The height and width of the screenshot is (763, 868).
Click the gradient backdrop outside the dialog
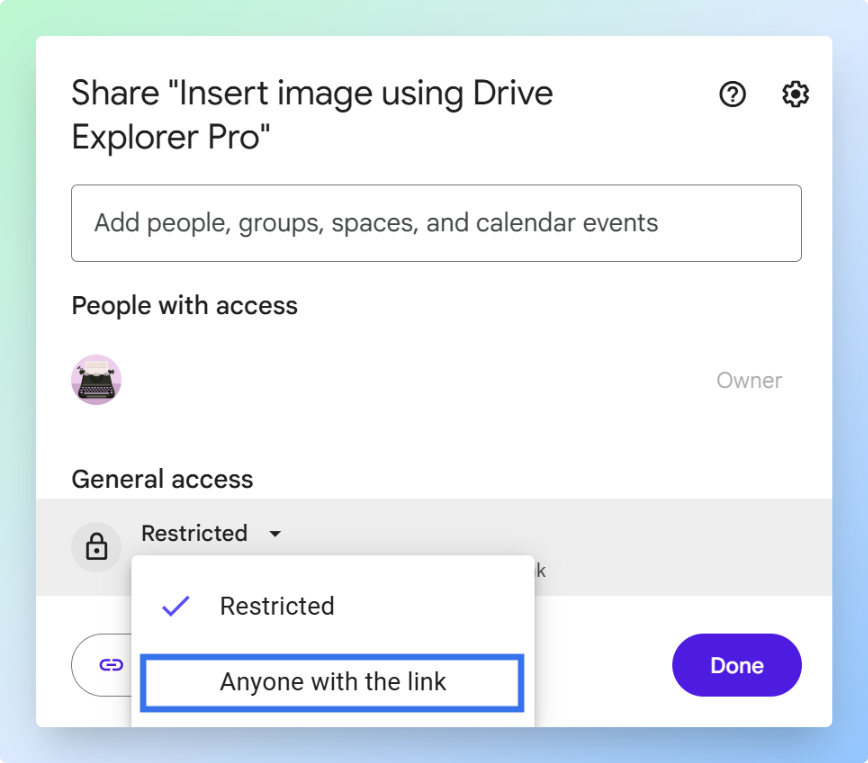click(x=850, y=400)
